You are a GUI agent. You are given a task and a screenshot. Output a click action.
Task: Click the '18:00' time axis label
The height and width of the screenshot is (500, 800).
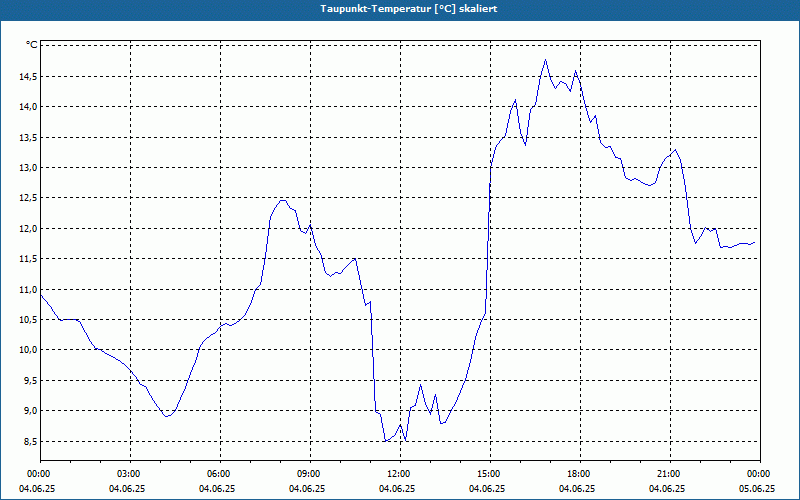click(578, 474)
